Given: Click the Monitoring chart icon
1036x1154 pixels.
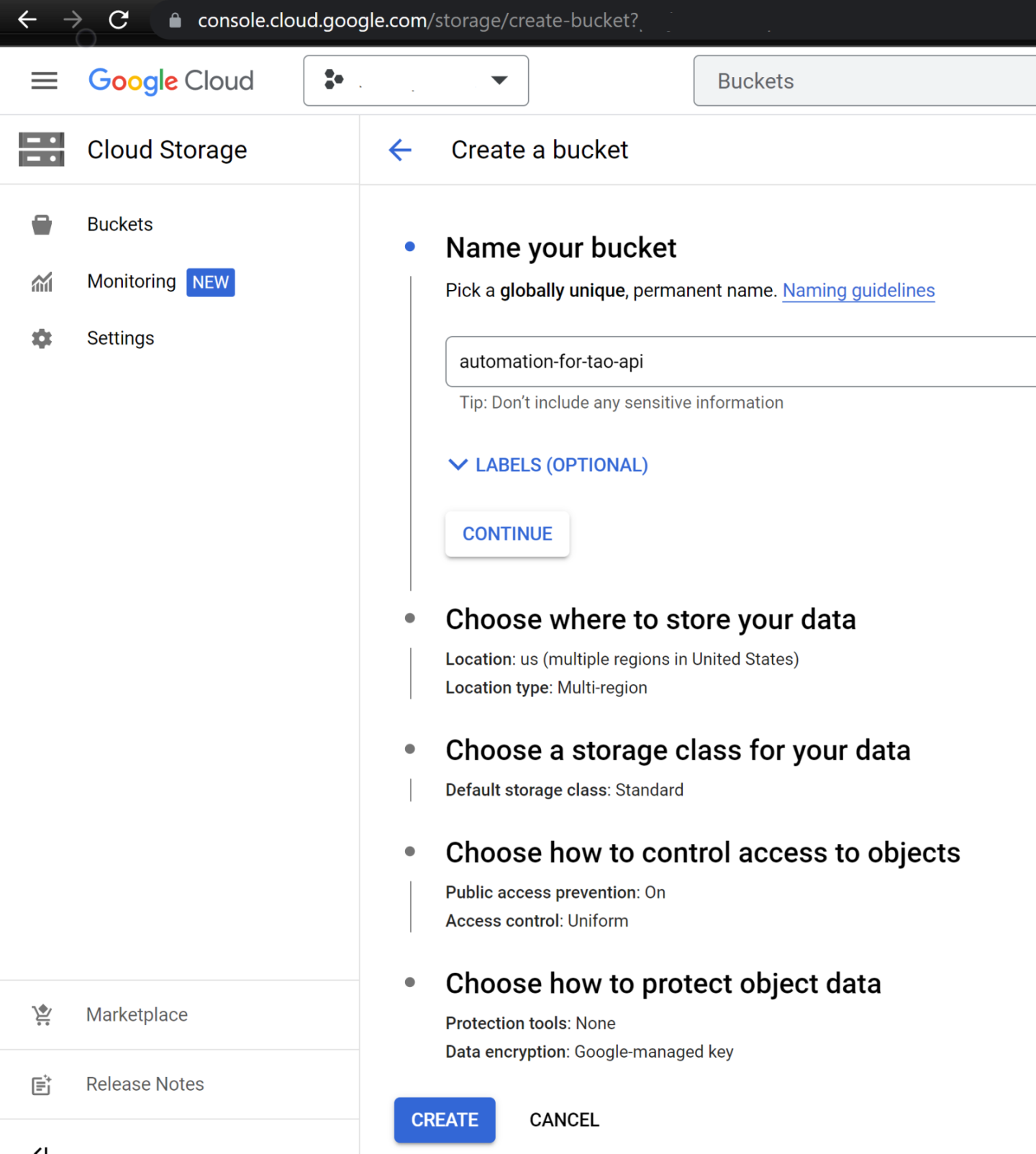Looking at the screenshot, I should [x=42, y=282].
